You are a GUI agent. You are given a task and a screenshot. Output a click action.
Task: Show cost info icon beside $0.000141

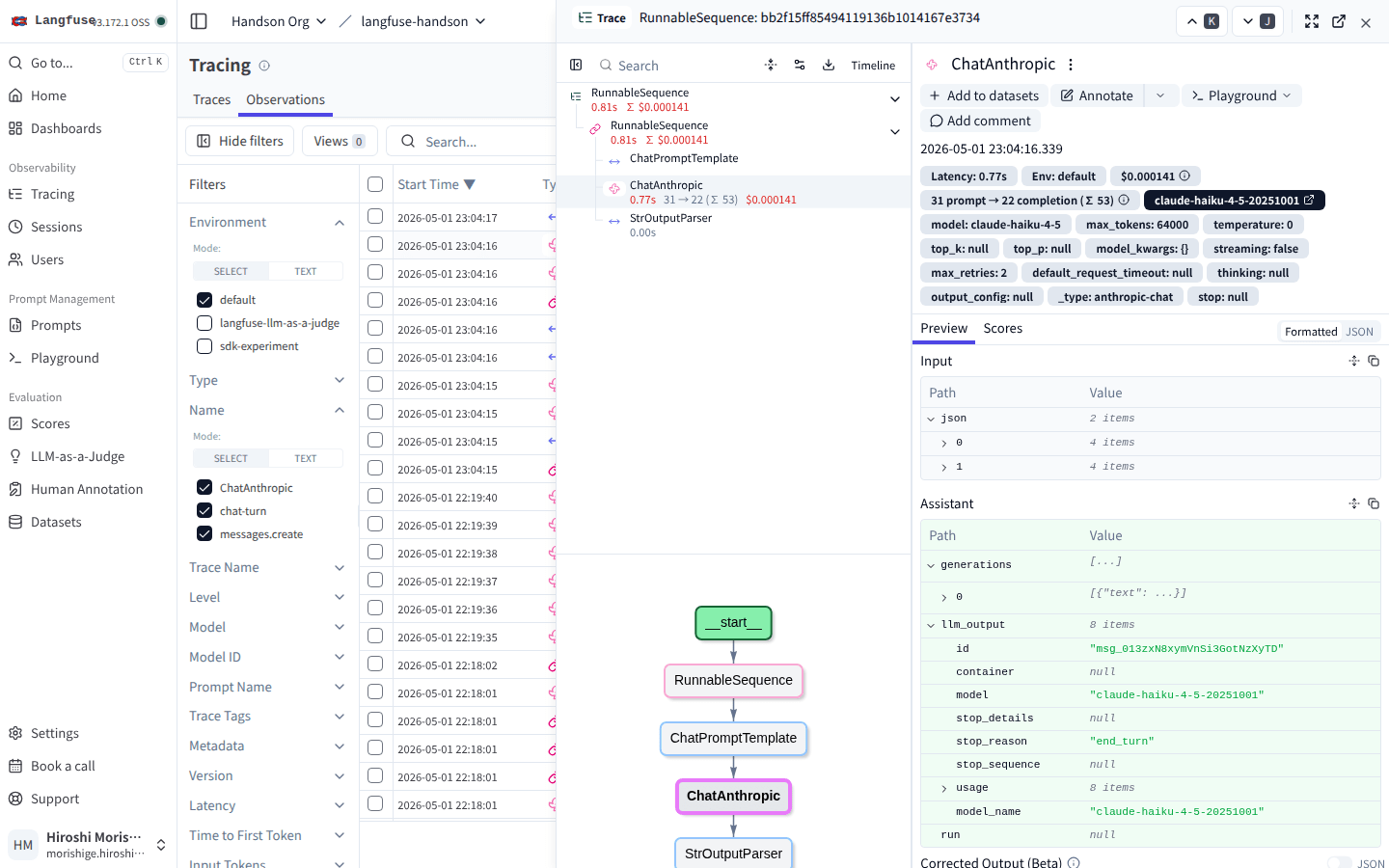[x=1185, y=176]
